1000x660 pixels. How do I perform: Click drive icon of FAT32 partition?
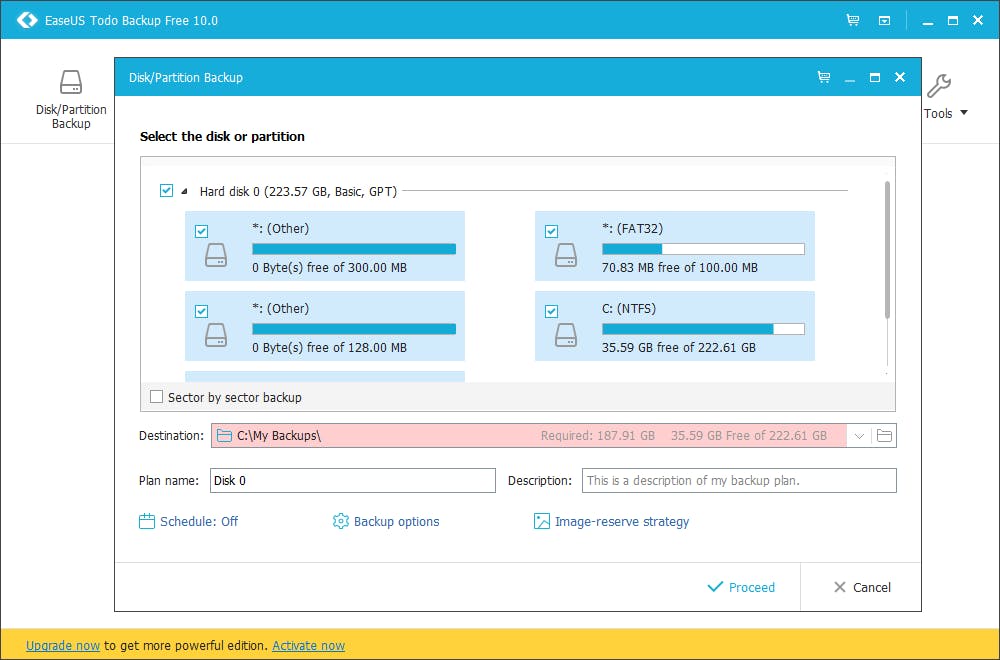point(566,255)
